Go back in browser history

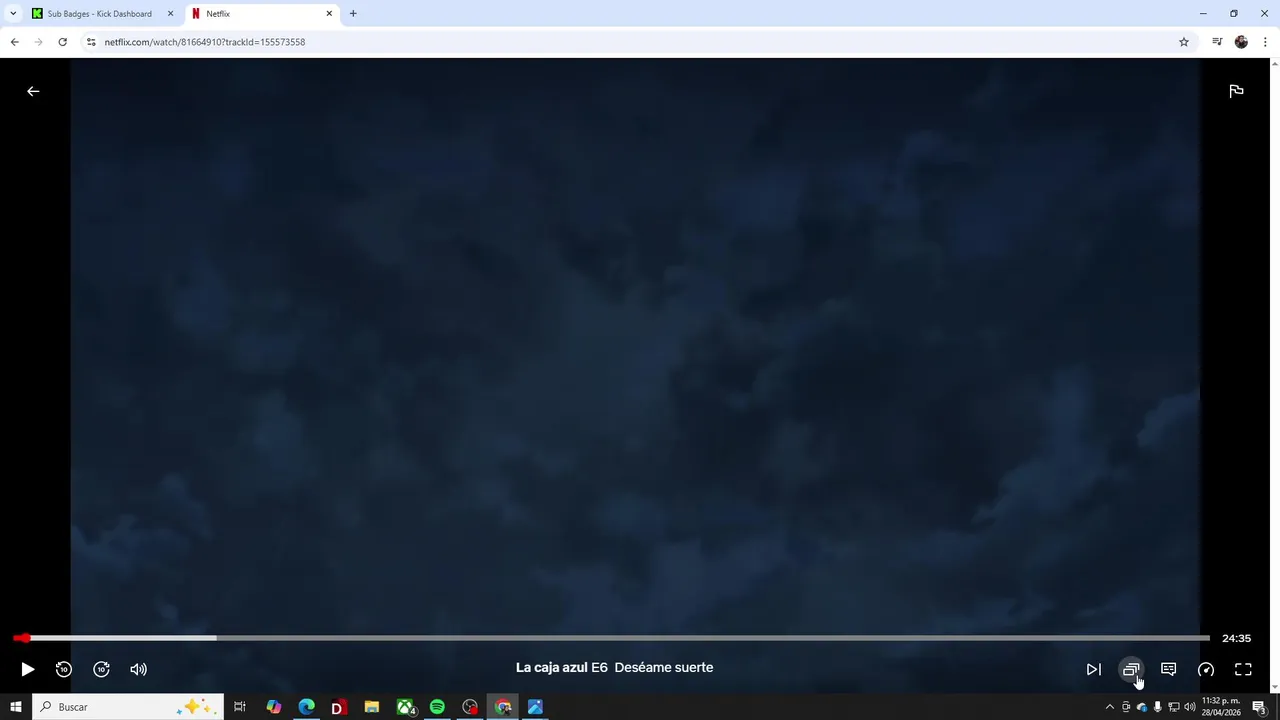click(14, 42)
